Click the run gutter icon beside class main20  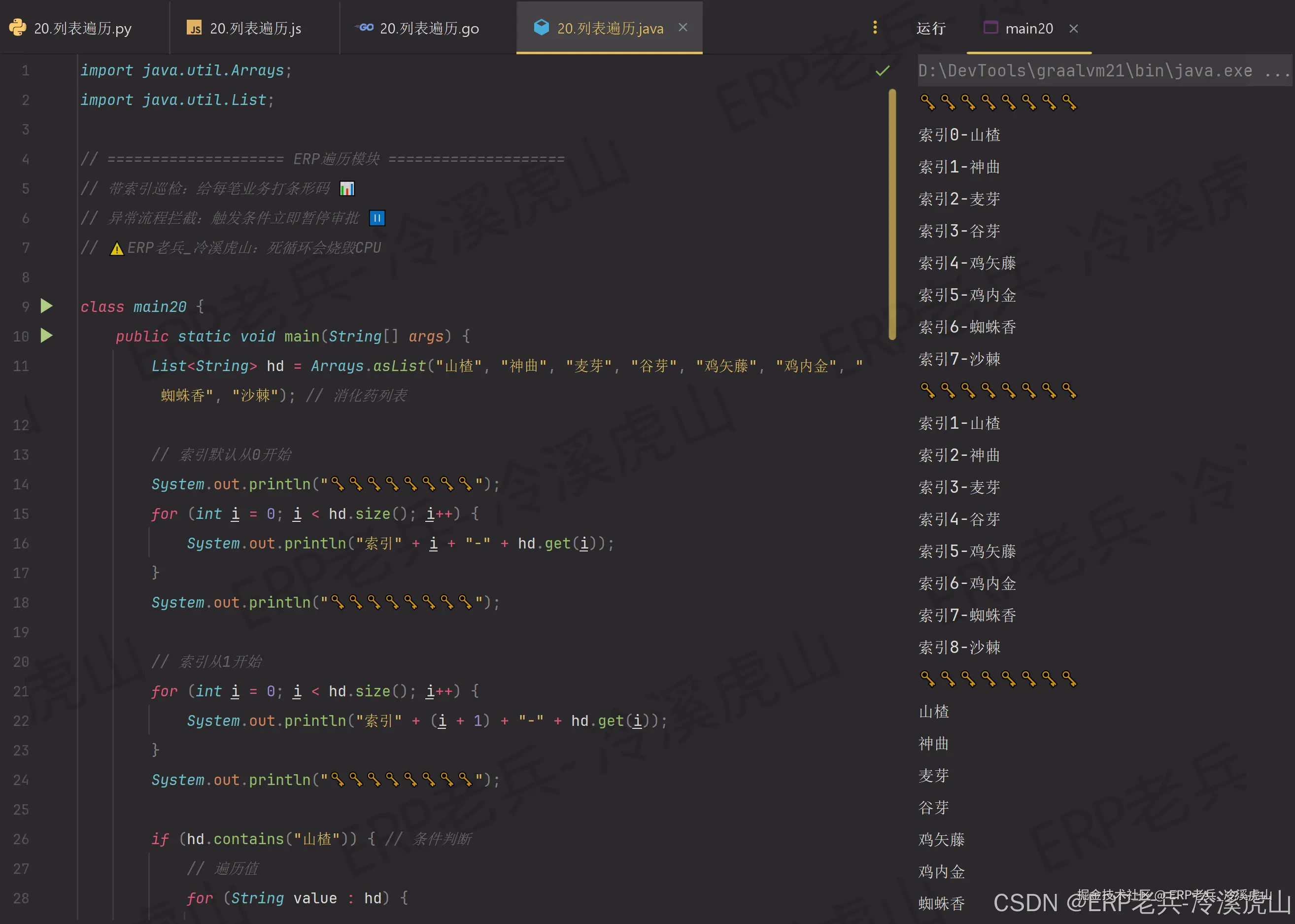click(47, 307)
